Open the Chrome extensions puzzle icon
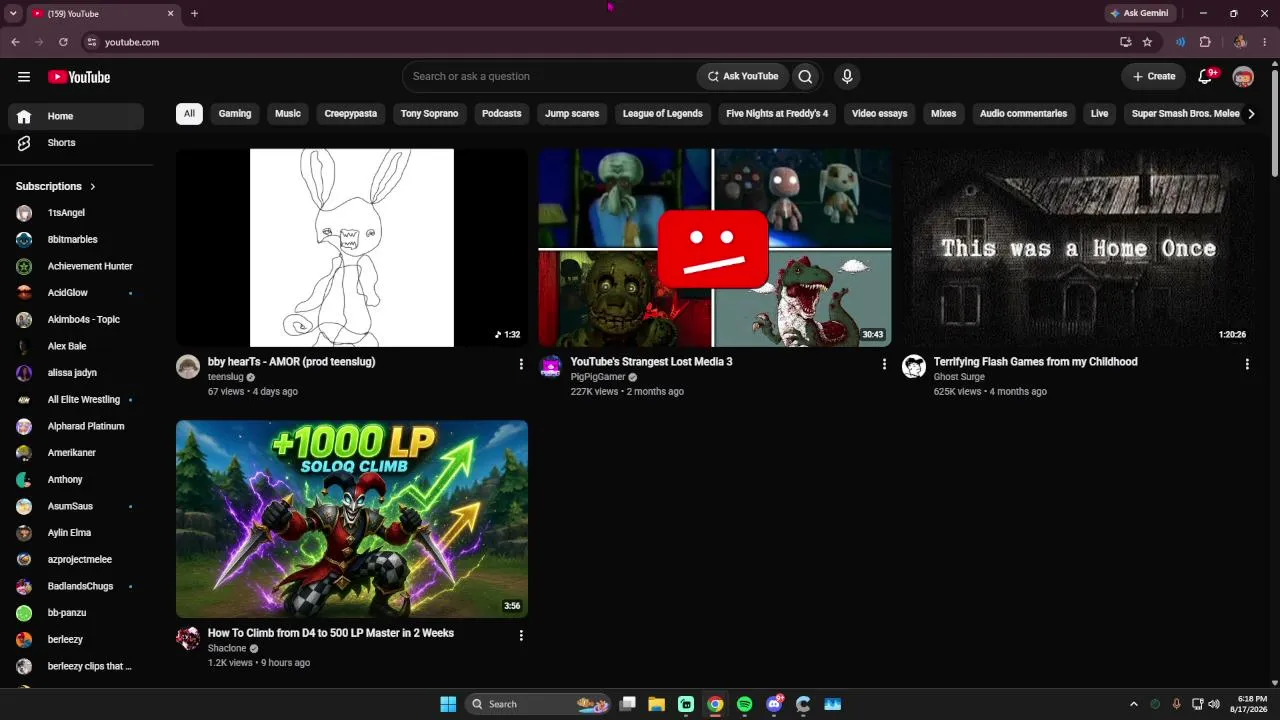The width and height of the screenshot is (1280, 720). coord(1205,42)
